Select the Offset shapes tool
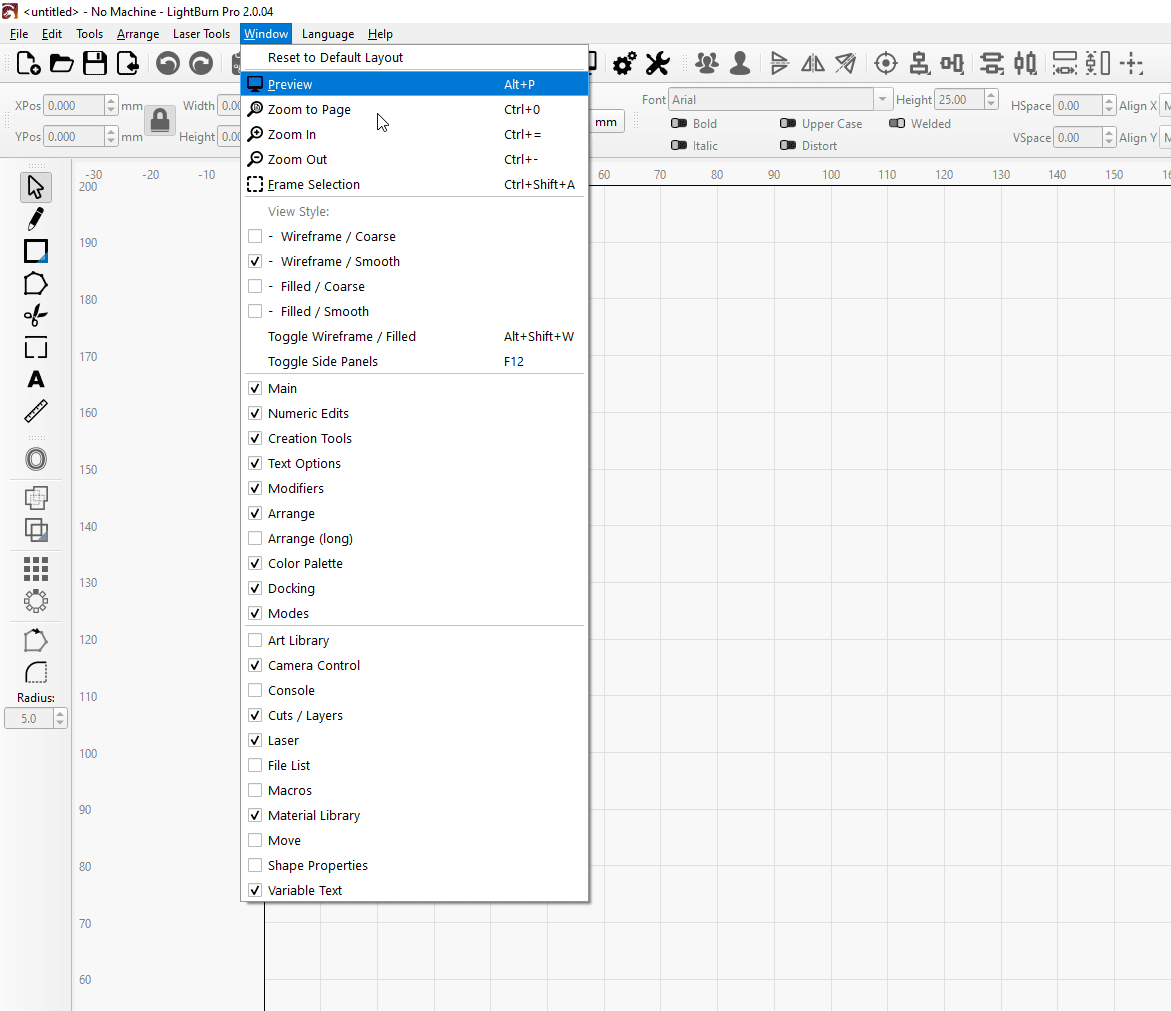The image size is (1171, 1011). [36, 459]
